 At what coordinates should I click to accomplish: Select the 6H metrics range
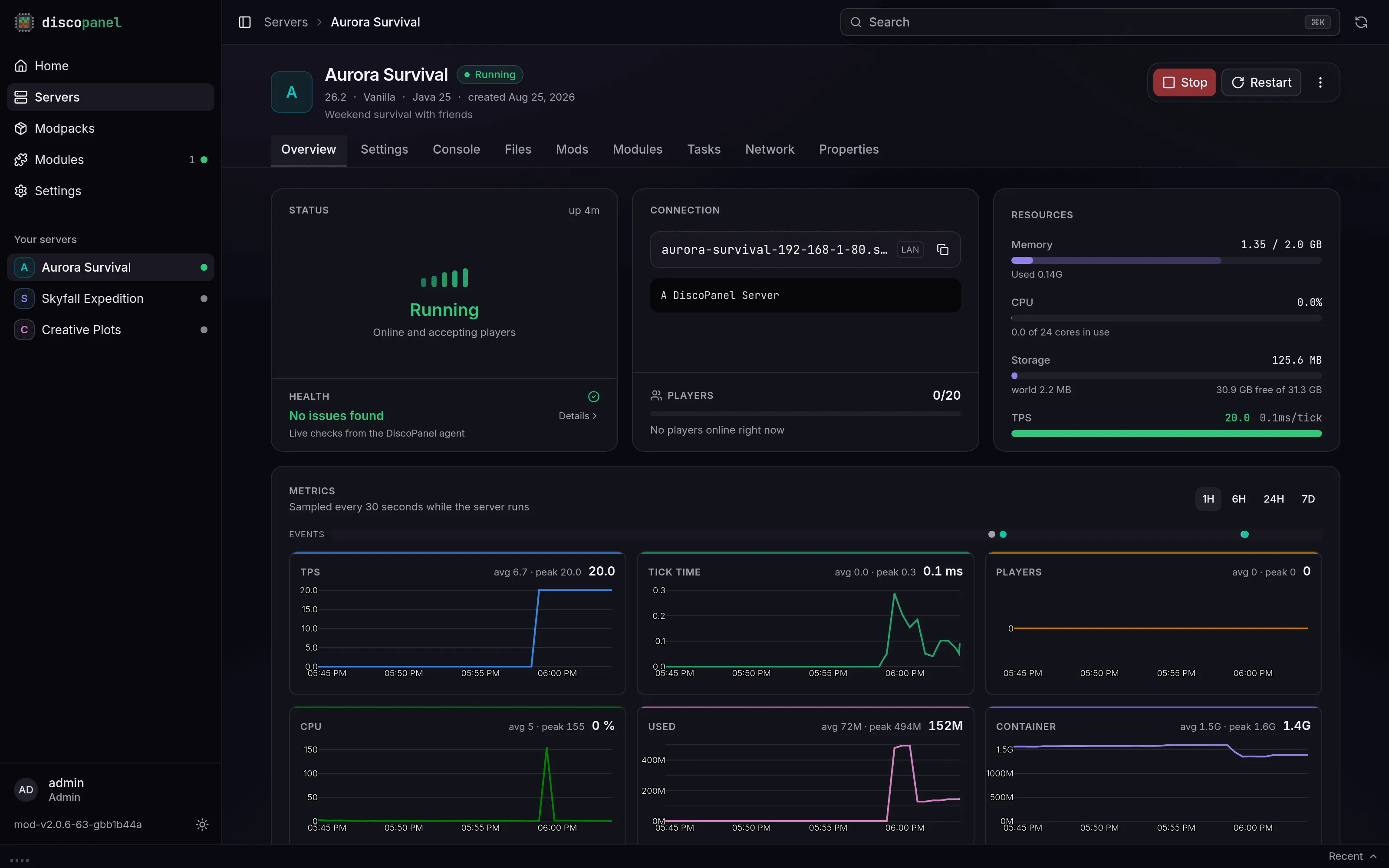point(1239,499)
